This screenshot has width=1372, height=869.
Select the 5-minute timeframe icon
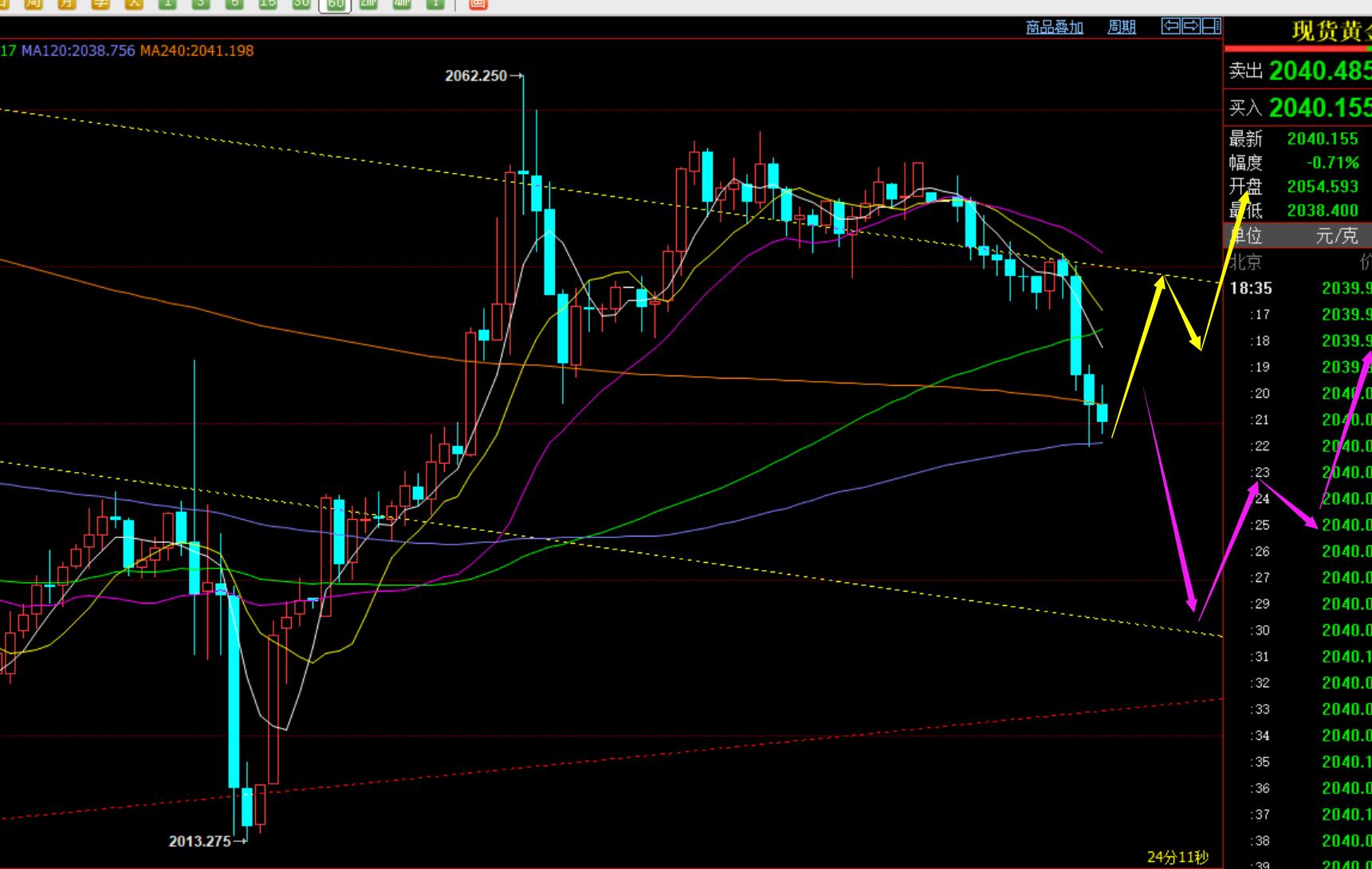point(234,3)
